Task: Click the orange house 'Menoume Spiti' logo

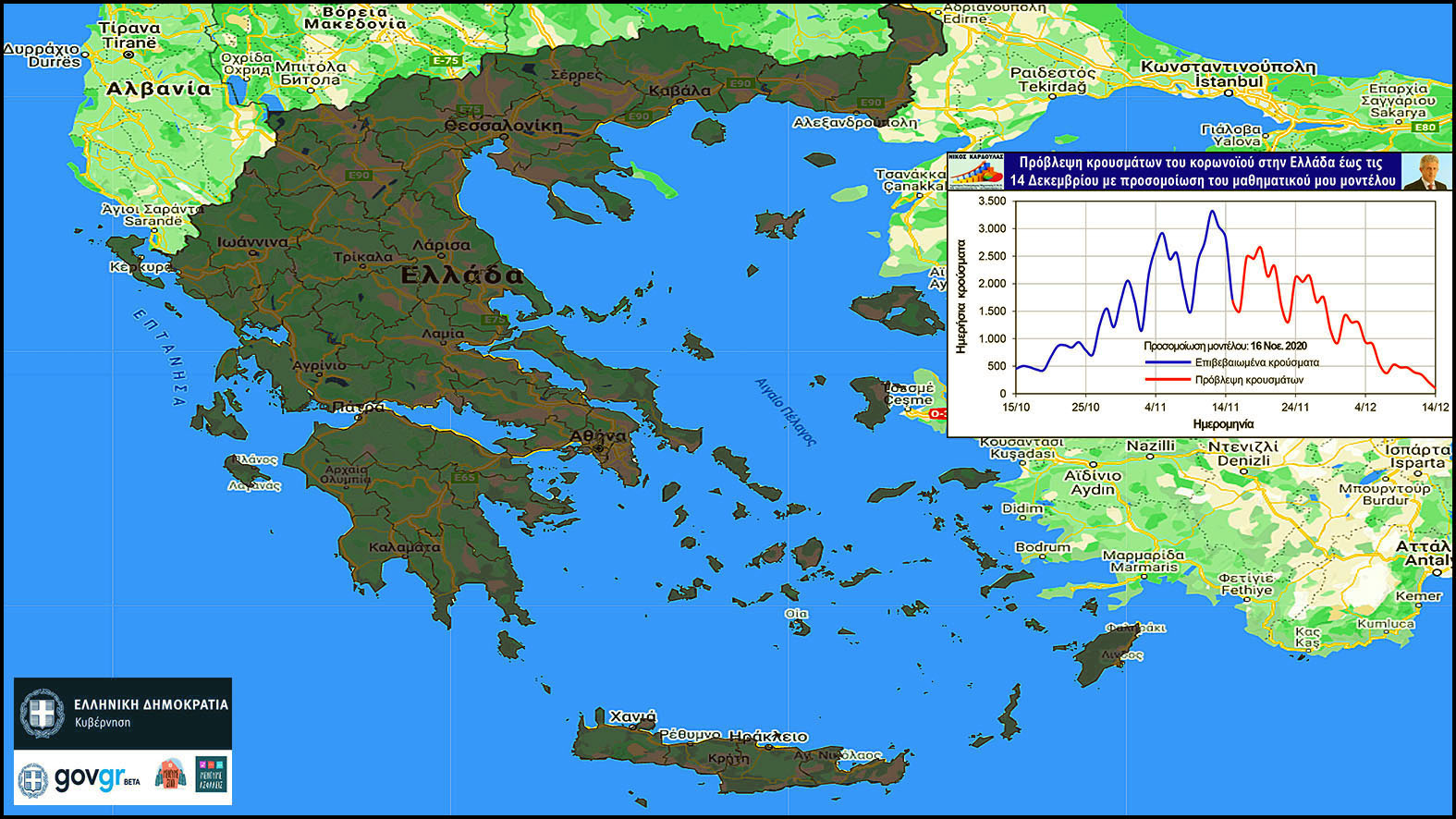Action: click(170, 775)
